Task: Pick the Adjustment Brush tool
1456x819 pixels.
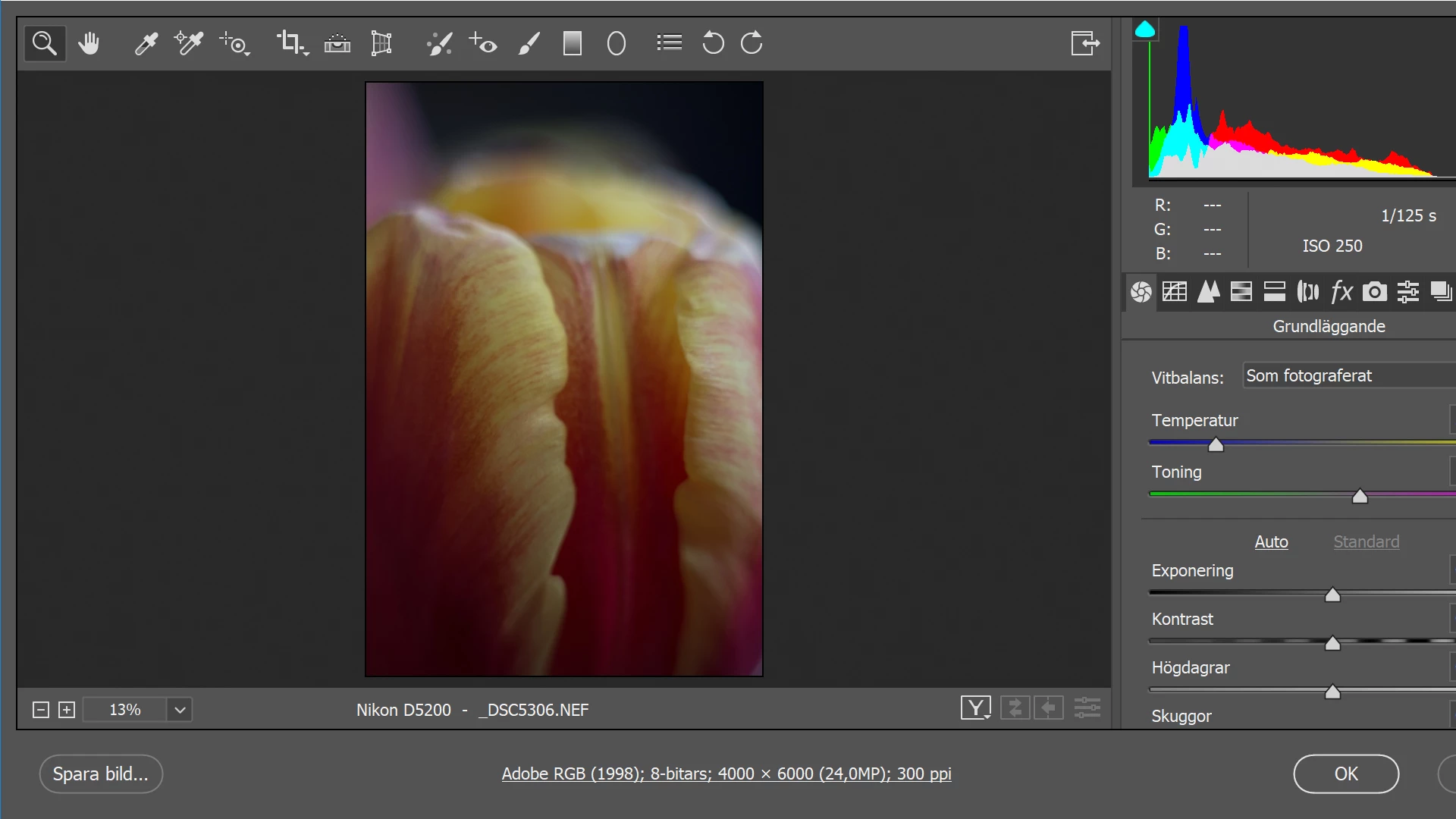Action: [529, 43]
